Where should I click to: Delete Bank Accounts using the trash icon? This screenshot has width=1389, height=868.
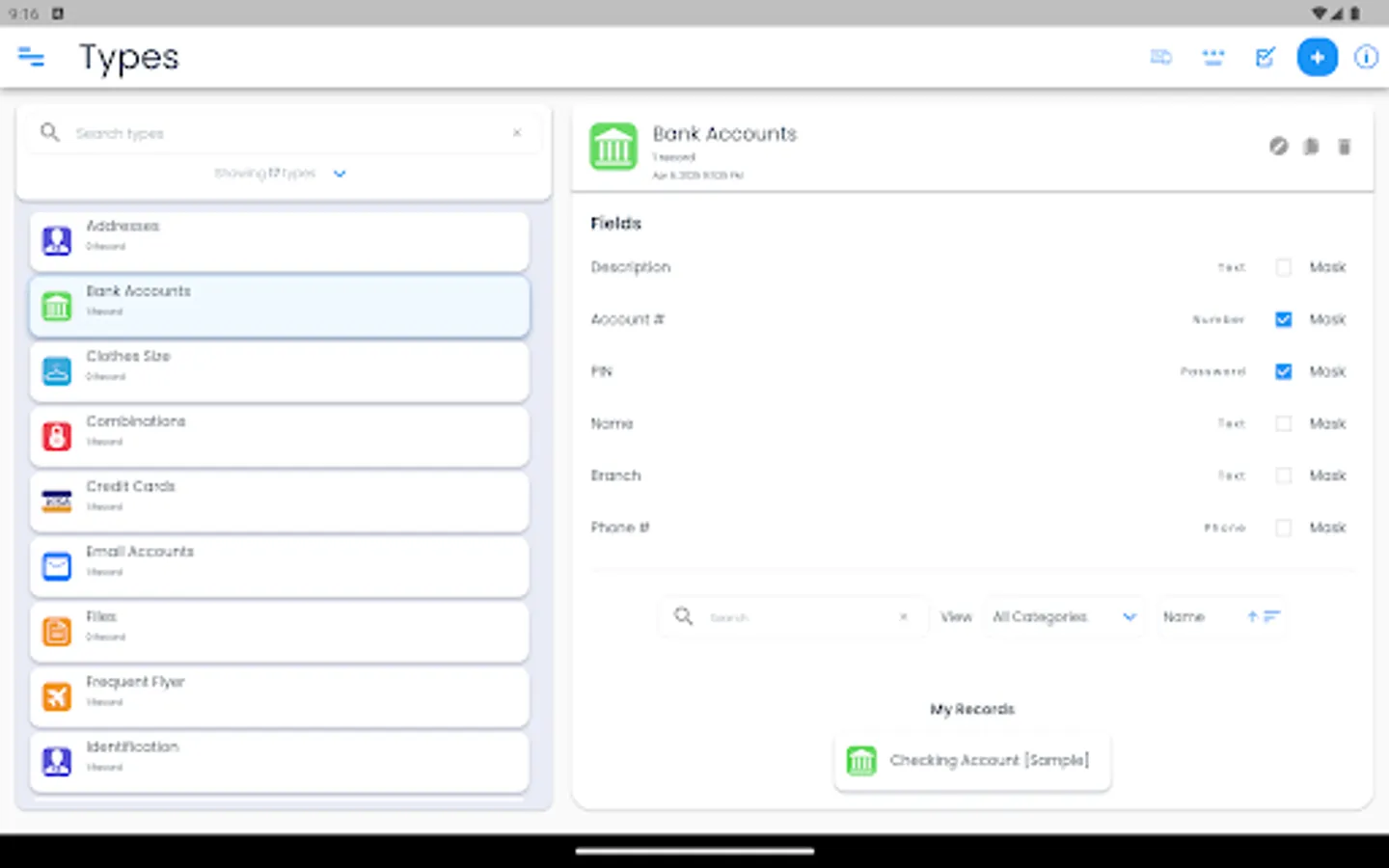click(x=1345, y=147)
